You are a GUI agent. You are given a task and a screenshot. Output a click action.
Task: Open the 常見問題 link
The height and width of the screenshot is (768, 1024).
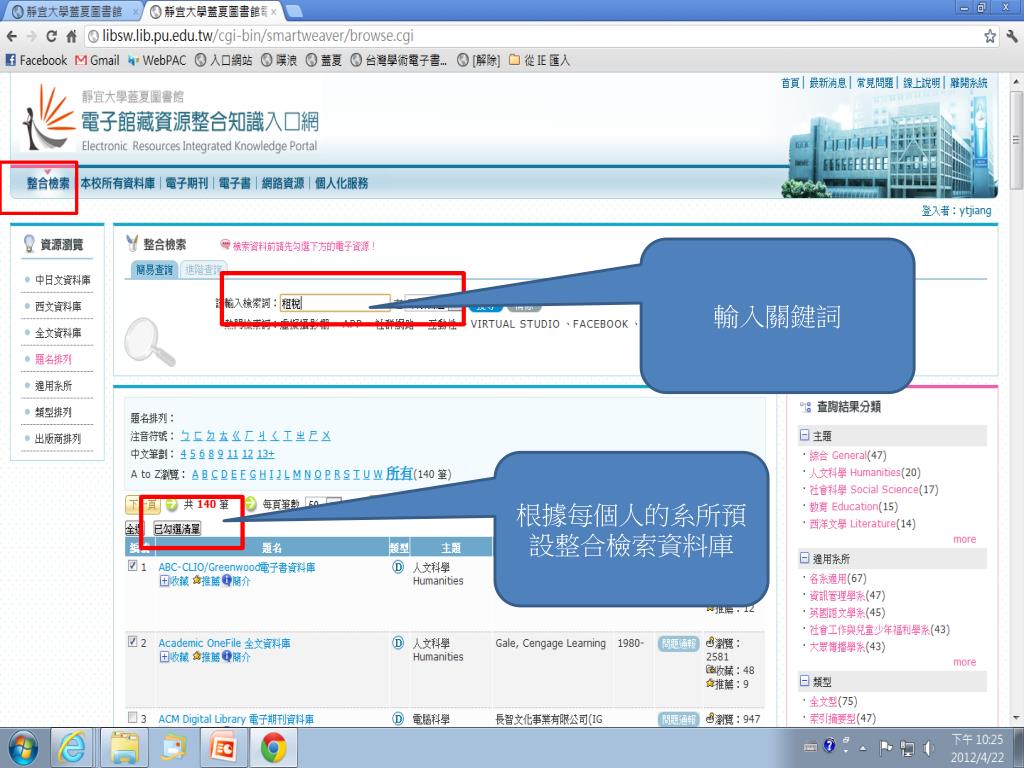tap(875, 83)
